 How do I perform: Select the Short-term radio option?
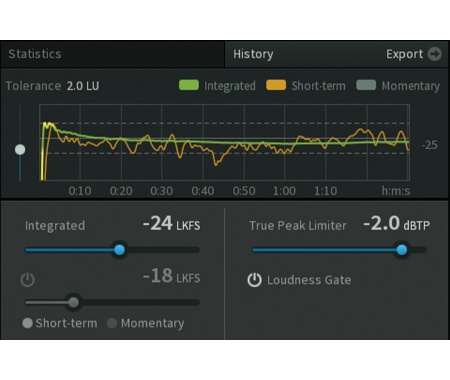27,323
